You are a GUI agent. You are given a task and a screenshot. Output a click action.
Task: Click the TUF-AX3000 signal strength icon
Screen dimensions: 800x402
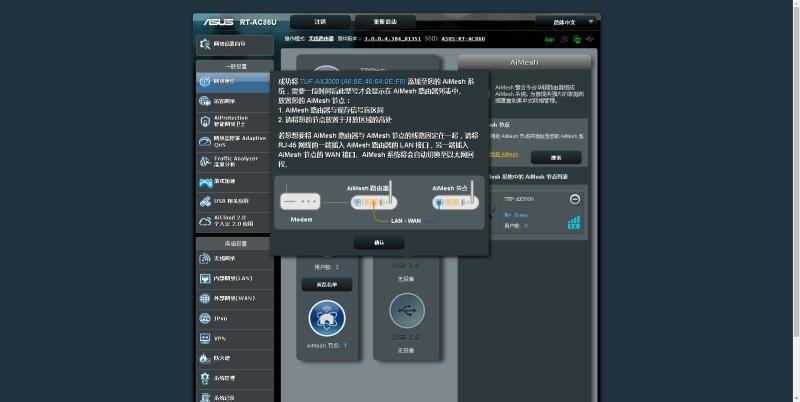click(574, 222)
